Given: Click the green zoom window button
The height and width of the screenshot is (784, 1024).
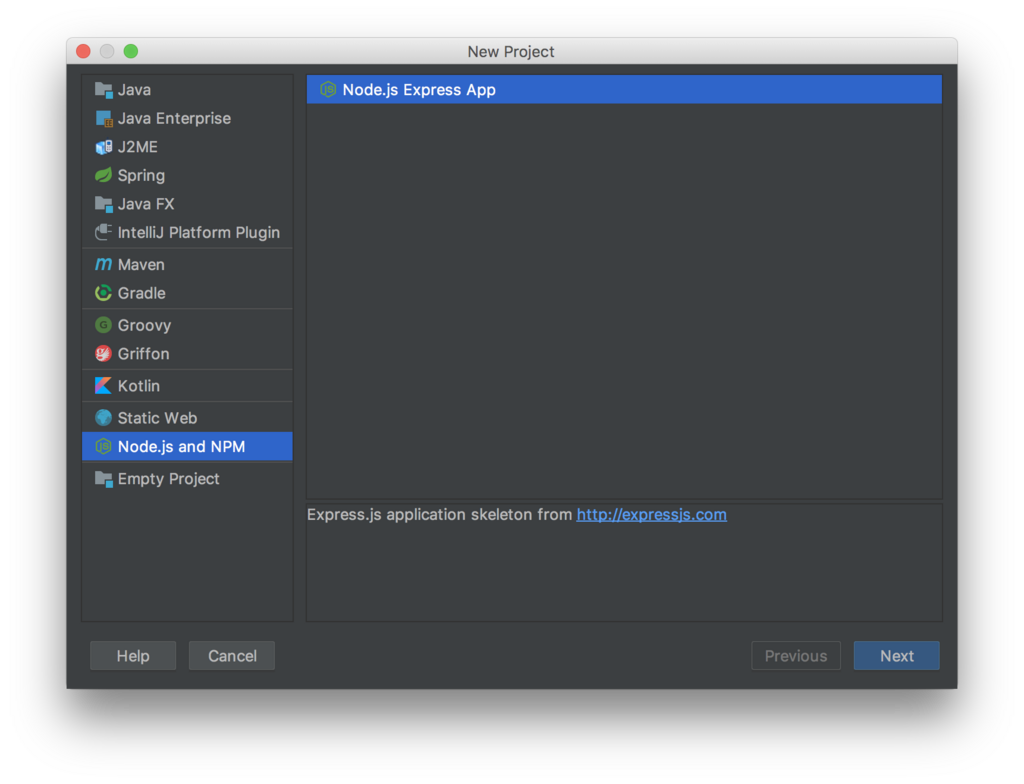Looking at the screenshot, I should (131, 51).
